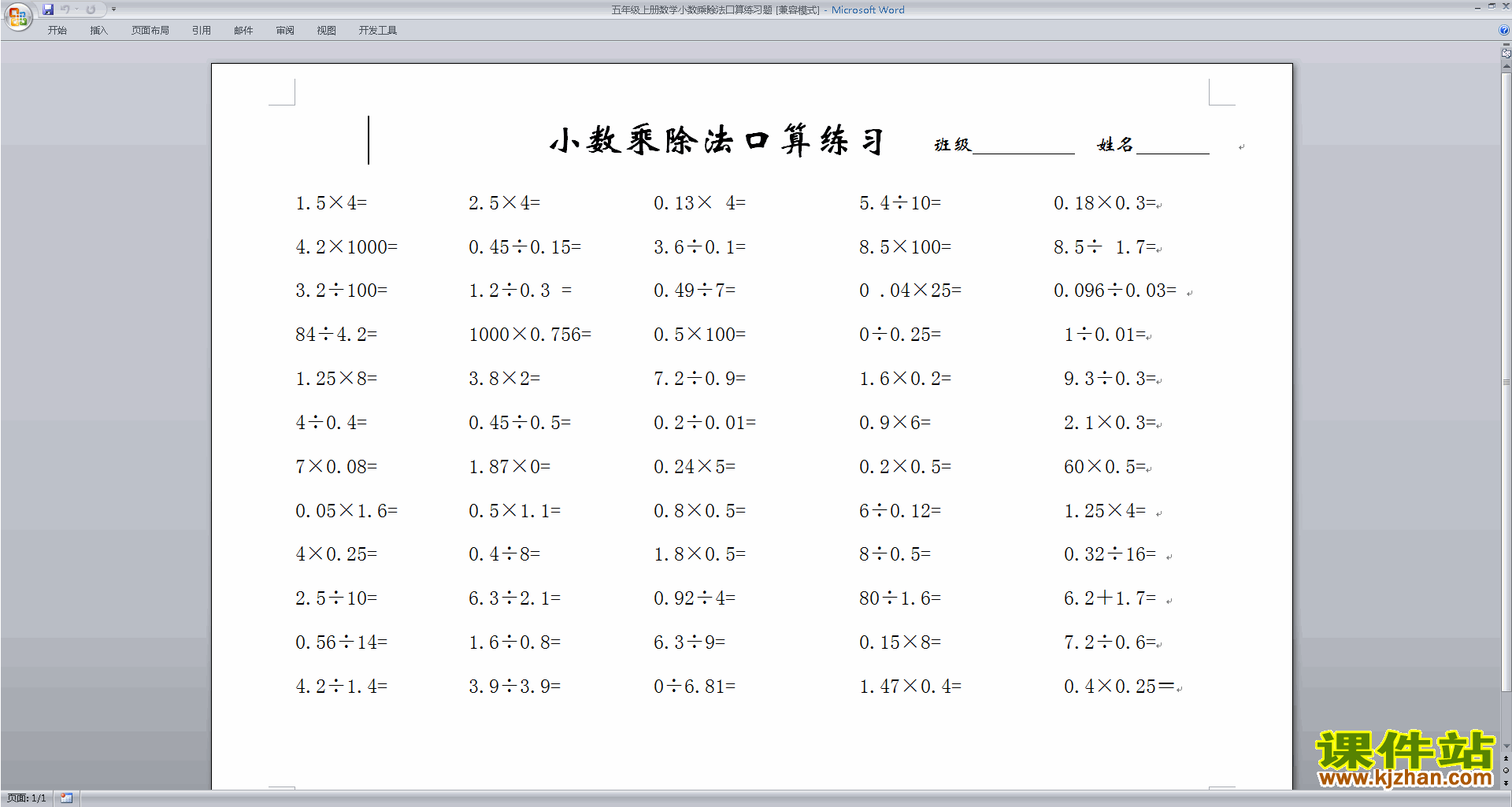Click the 班级 label
Image resolution: width=1512 pixels, height=807 pixels.
click(952, 145)
